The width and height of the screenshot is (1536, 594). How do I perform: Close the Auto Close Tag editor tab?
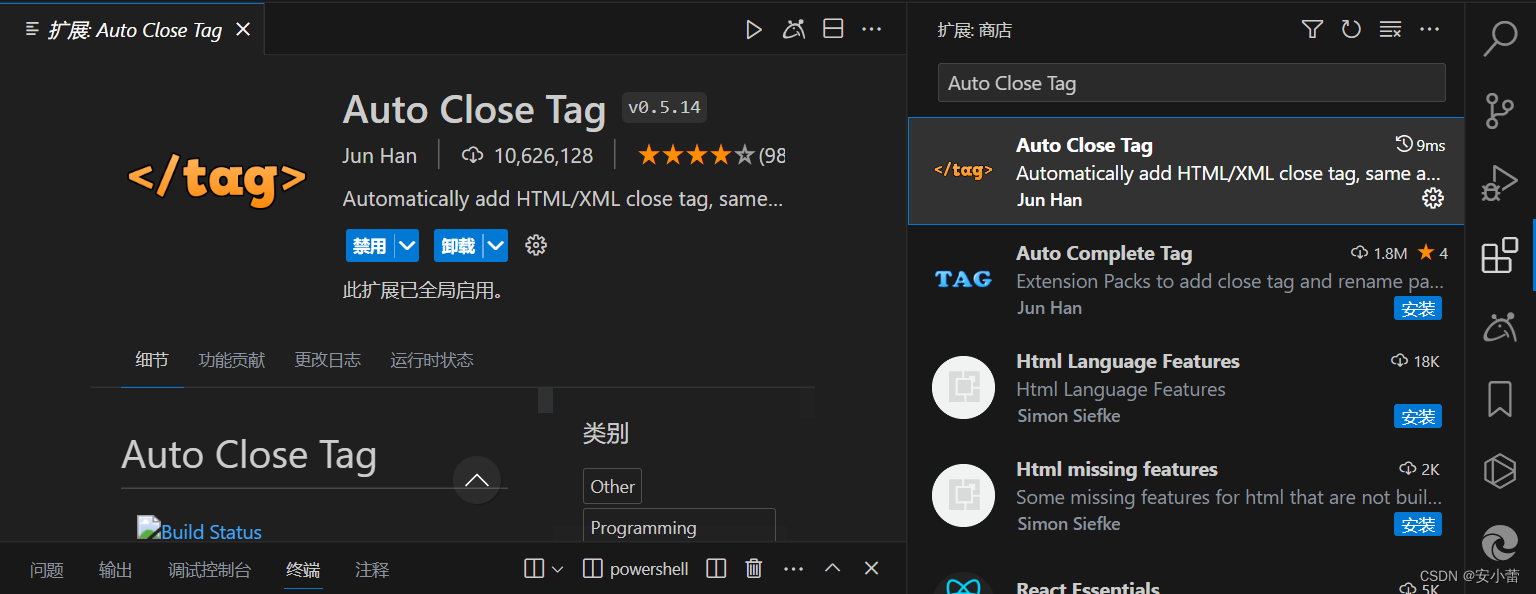242,30
